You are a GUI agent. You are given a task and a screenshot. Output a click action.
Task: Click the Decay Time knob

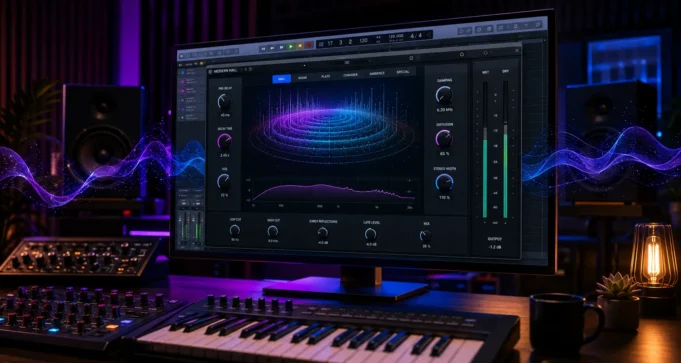tap(225, 141)
